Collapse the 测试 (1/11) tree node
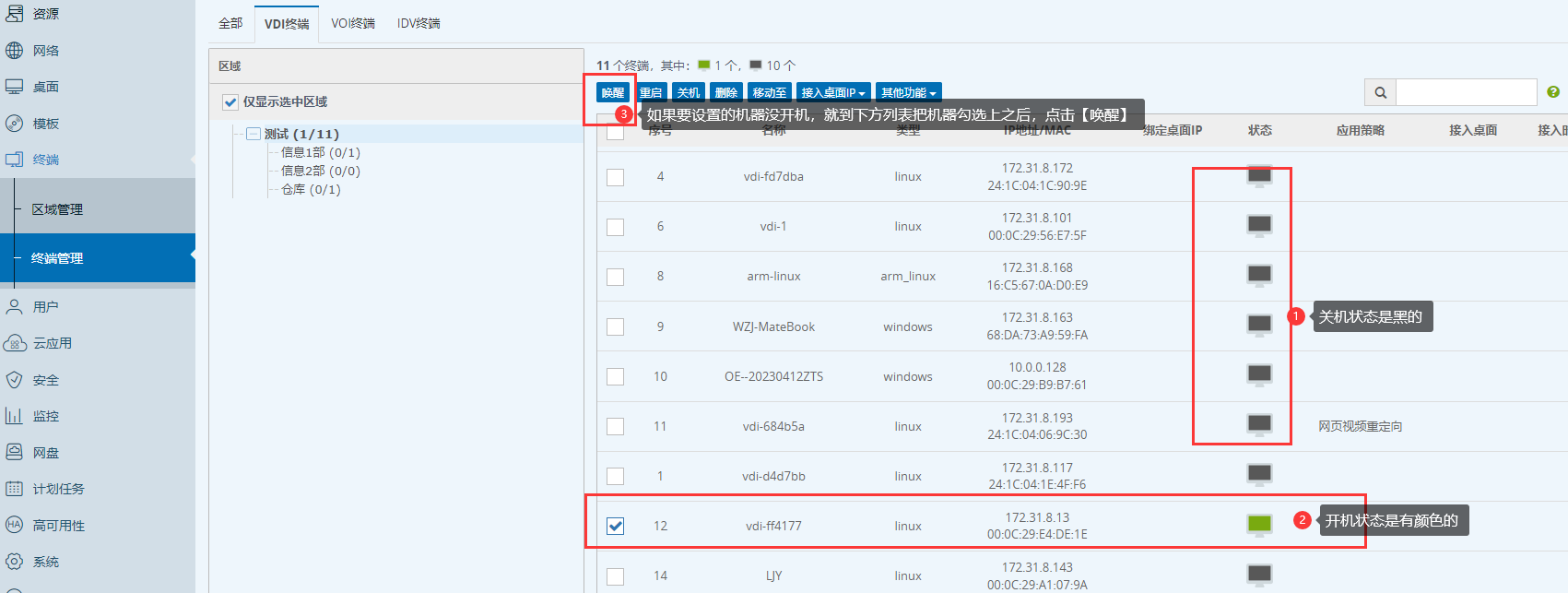Image resolution: width=1568 pixels, height=593 pixels. pyautogui.click(x=253, y=134)
